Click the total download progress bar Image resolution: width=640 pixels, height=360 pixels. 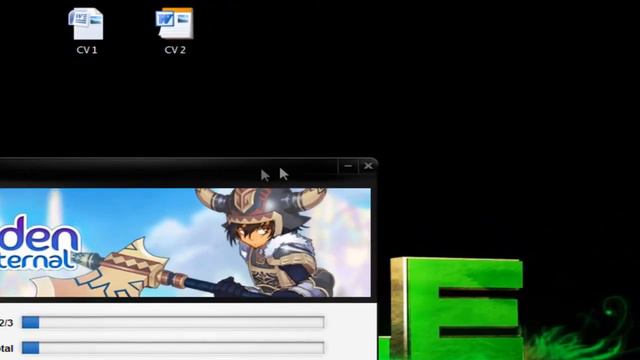click(173, 348)
